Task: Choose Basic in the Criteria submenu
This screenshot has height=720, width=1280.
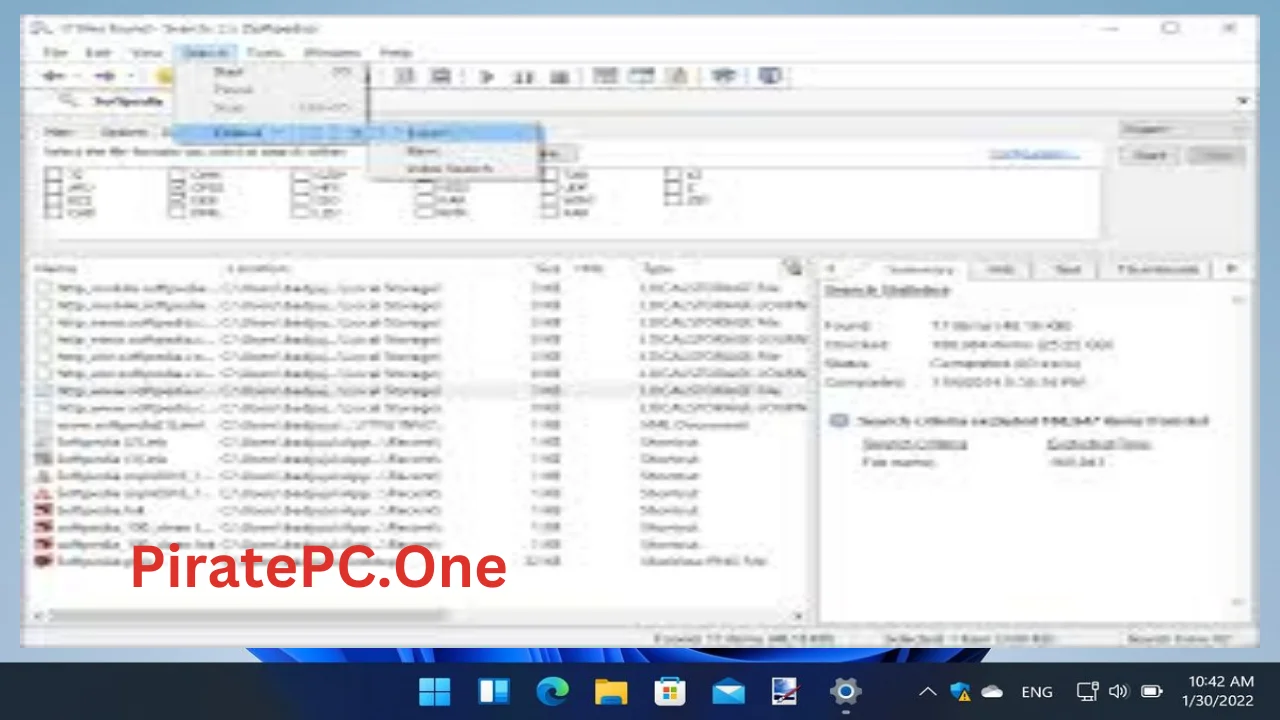Action: pos(453,151)
